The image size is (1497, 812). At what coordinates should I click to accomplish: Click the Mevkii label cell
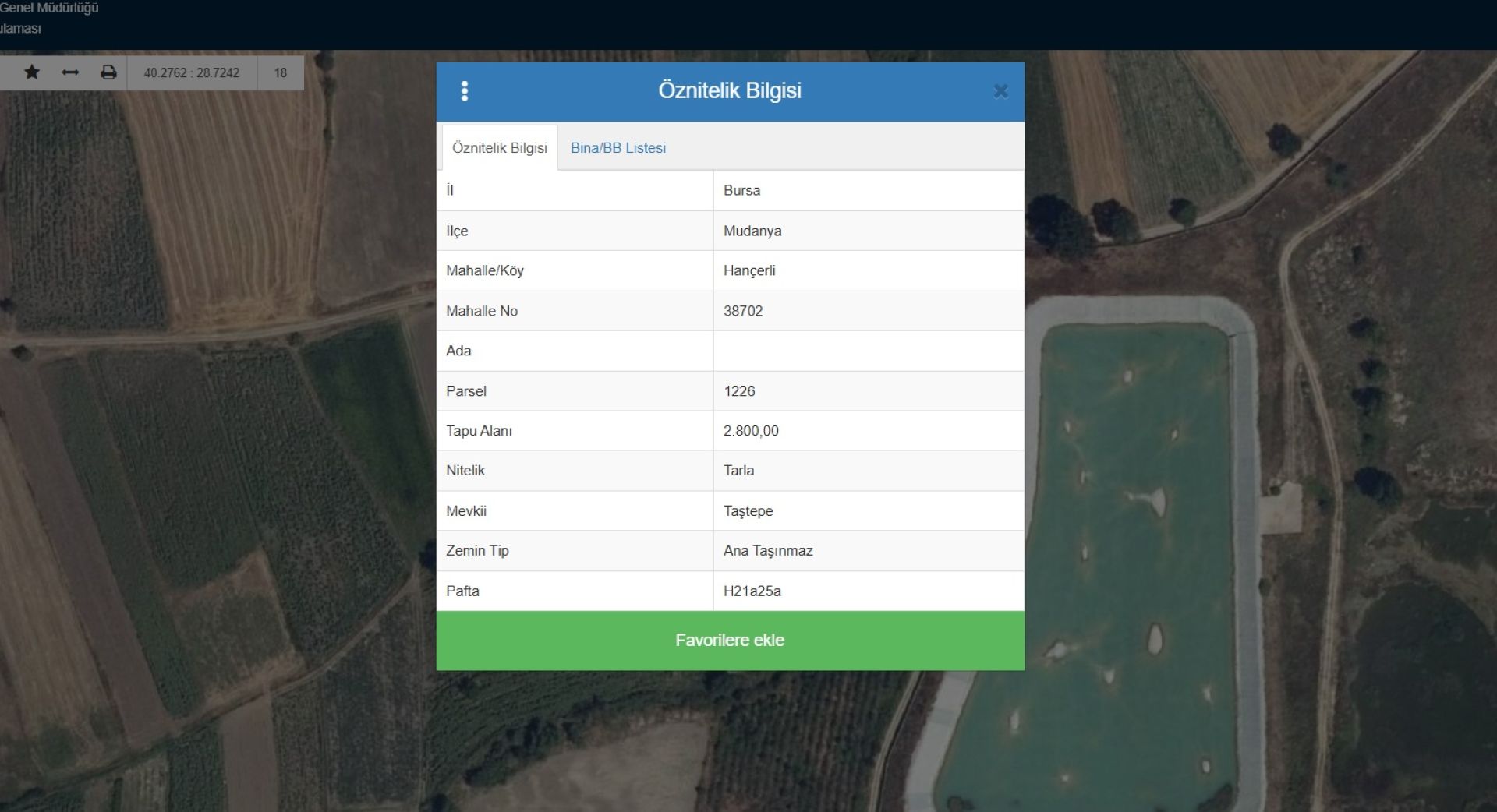coord(575,511)
